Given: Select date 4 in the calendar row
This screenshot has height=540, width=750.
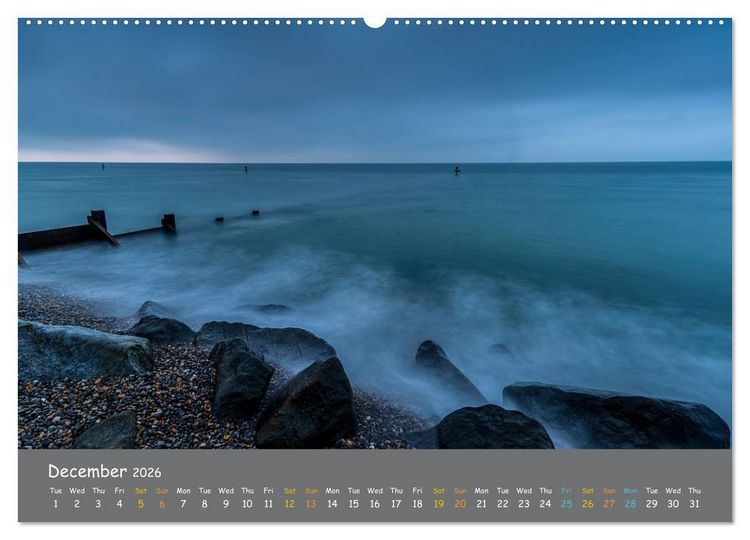Looking at the screenshot, I should (x=119, y=504).
